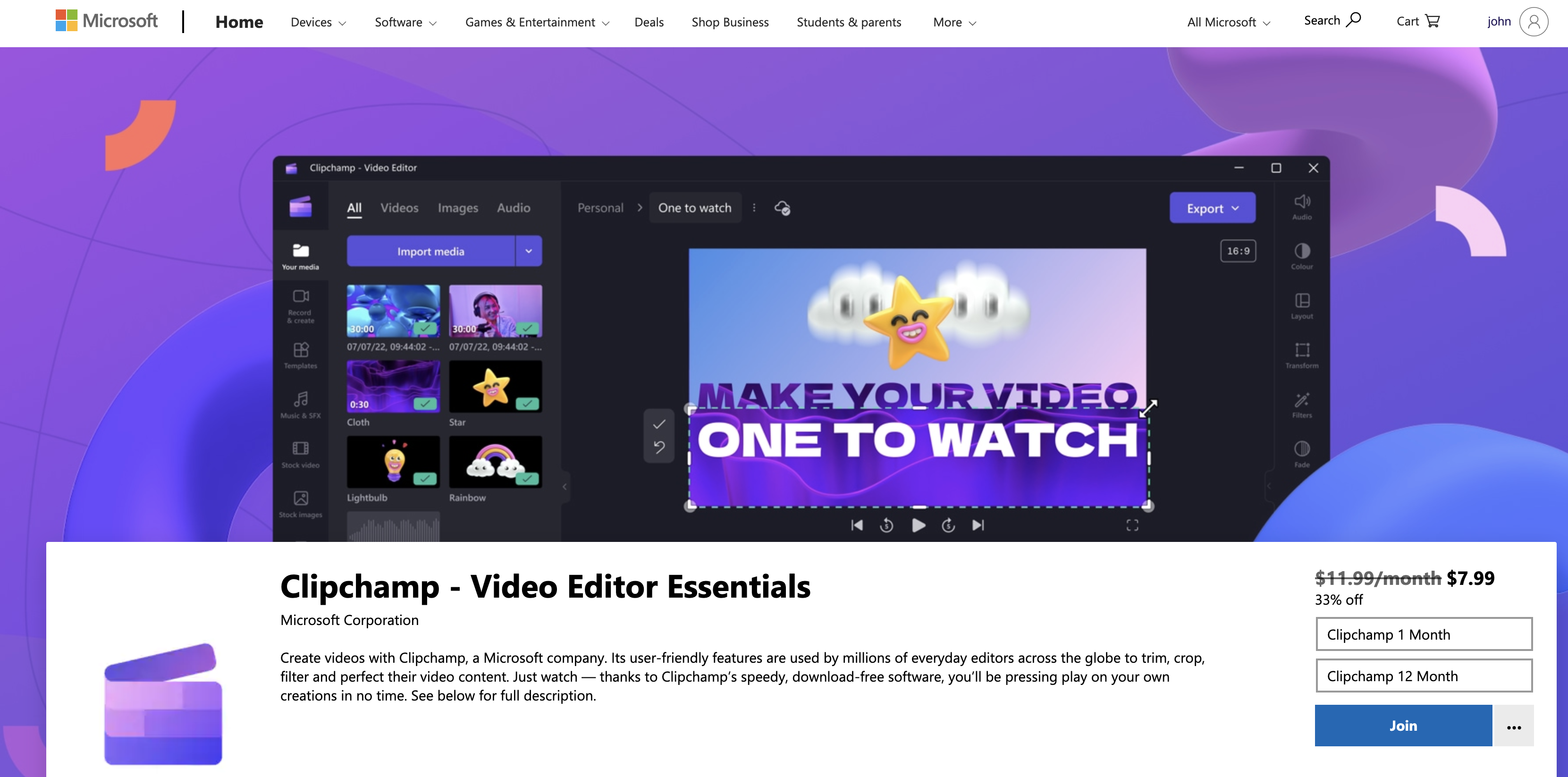
Task: Expand the Import media dropdown arrow
Action: tap(529, 251)
